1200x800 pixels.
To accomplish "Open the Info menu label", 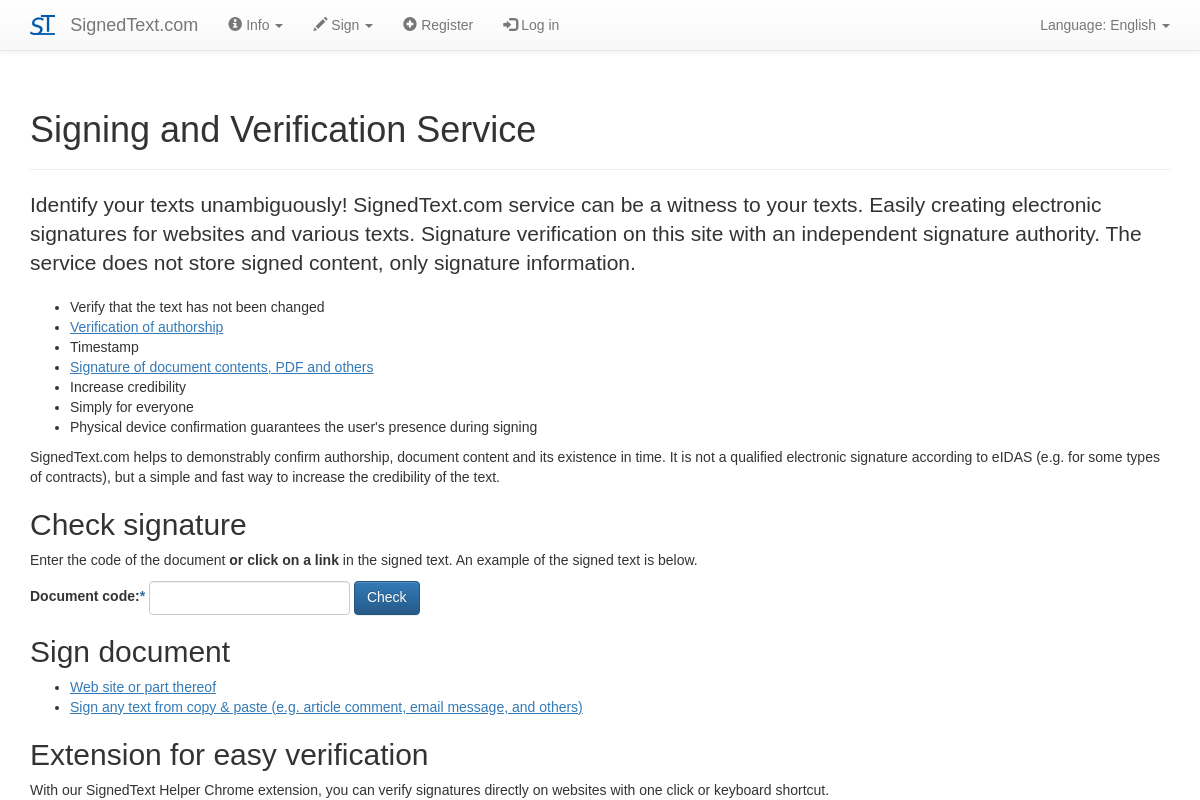I will pos(258,25).
